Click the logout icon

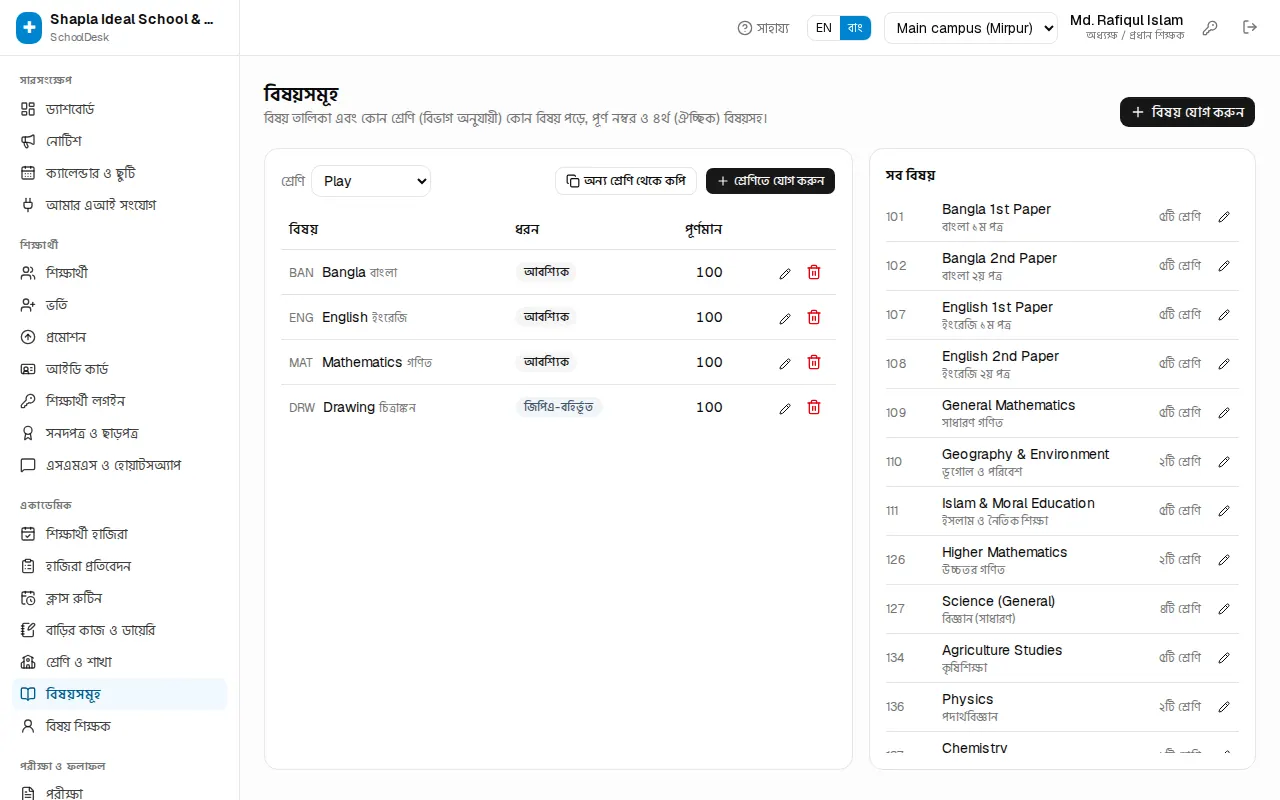(1250, 28)
